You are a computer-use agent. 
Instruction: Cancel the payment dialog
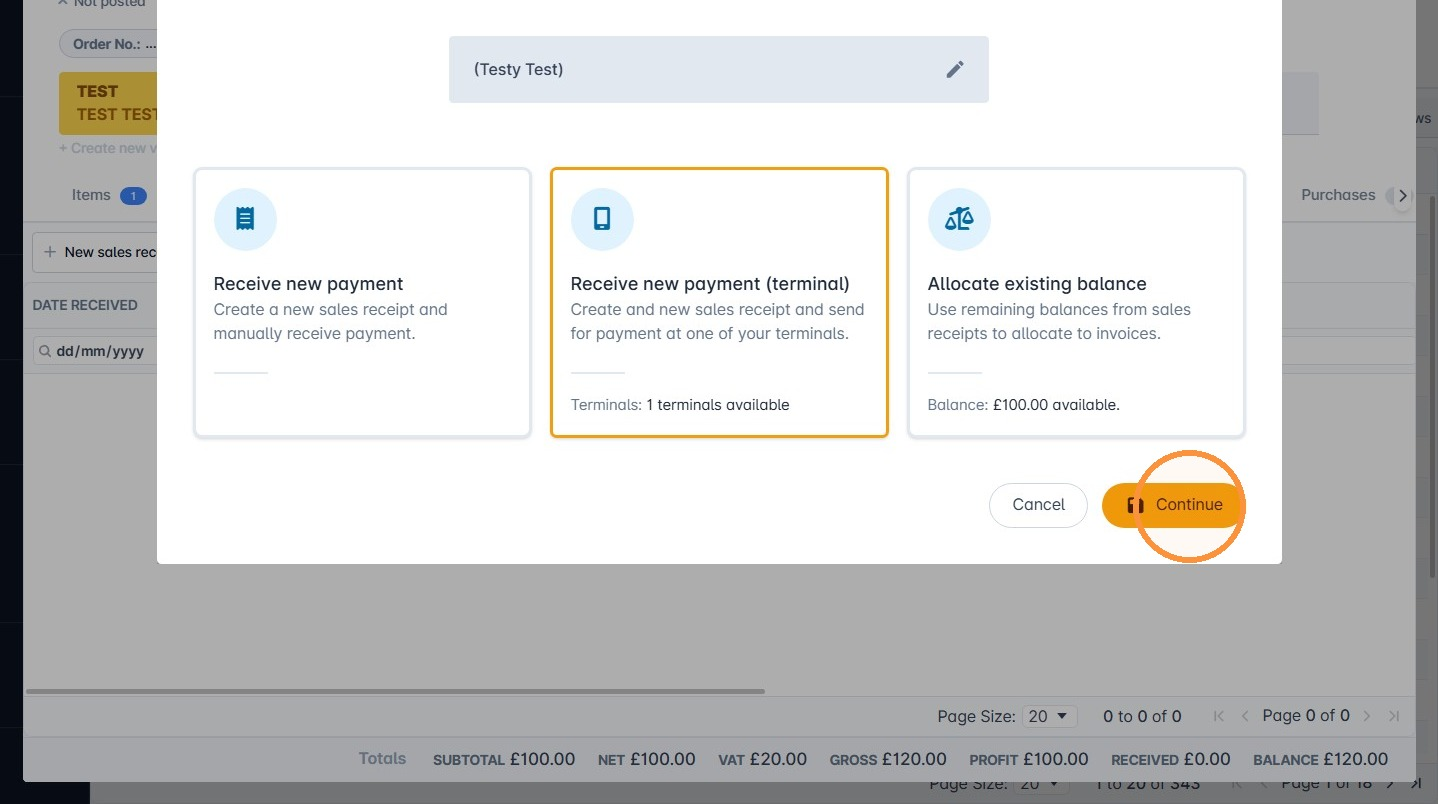pyautogui.click(x=1038, y=505)
